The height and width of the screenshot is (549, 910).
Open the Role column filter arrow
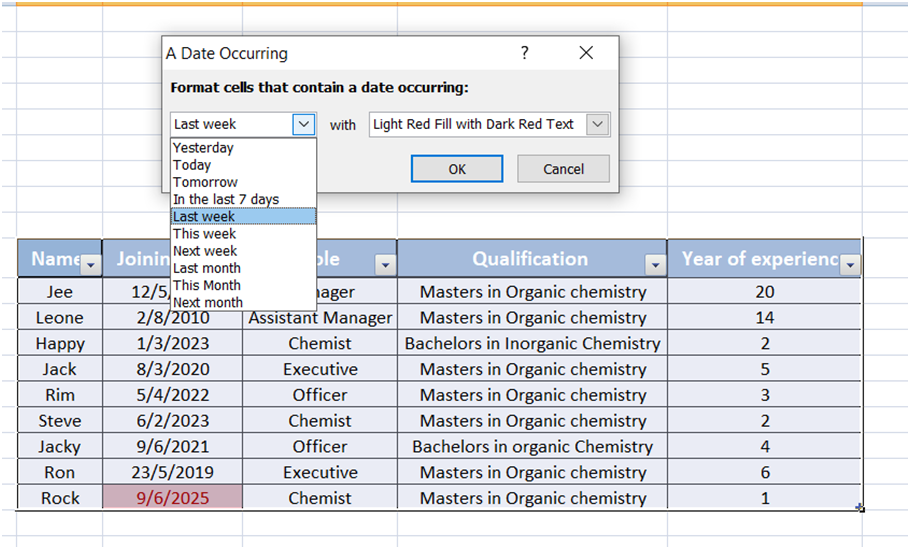pos(385,265)
